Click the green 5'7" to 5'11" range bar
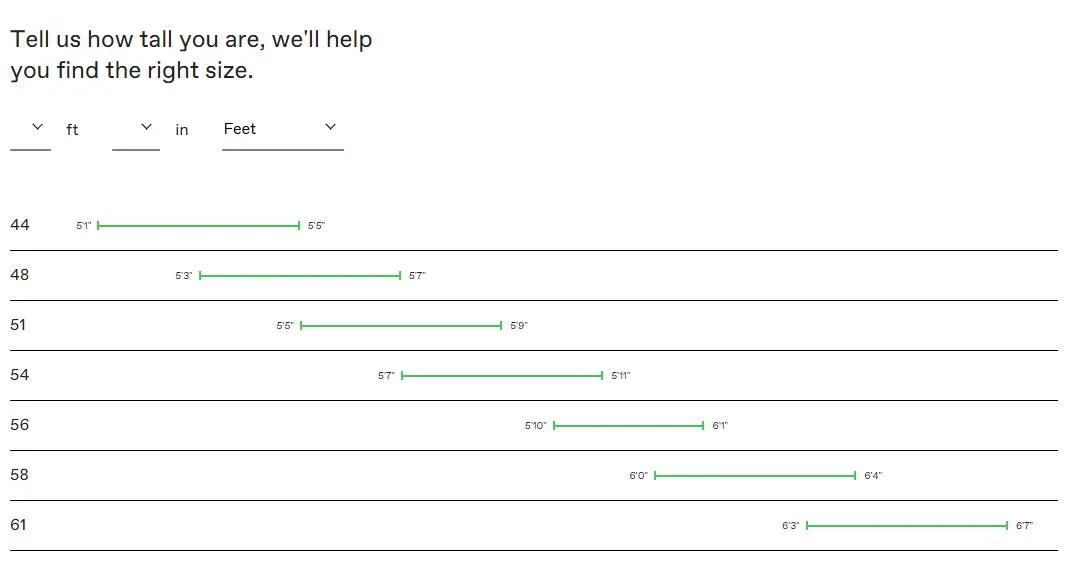The image size is (1081, 586). (503, 376)
